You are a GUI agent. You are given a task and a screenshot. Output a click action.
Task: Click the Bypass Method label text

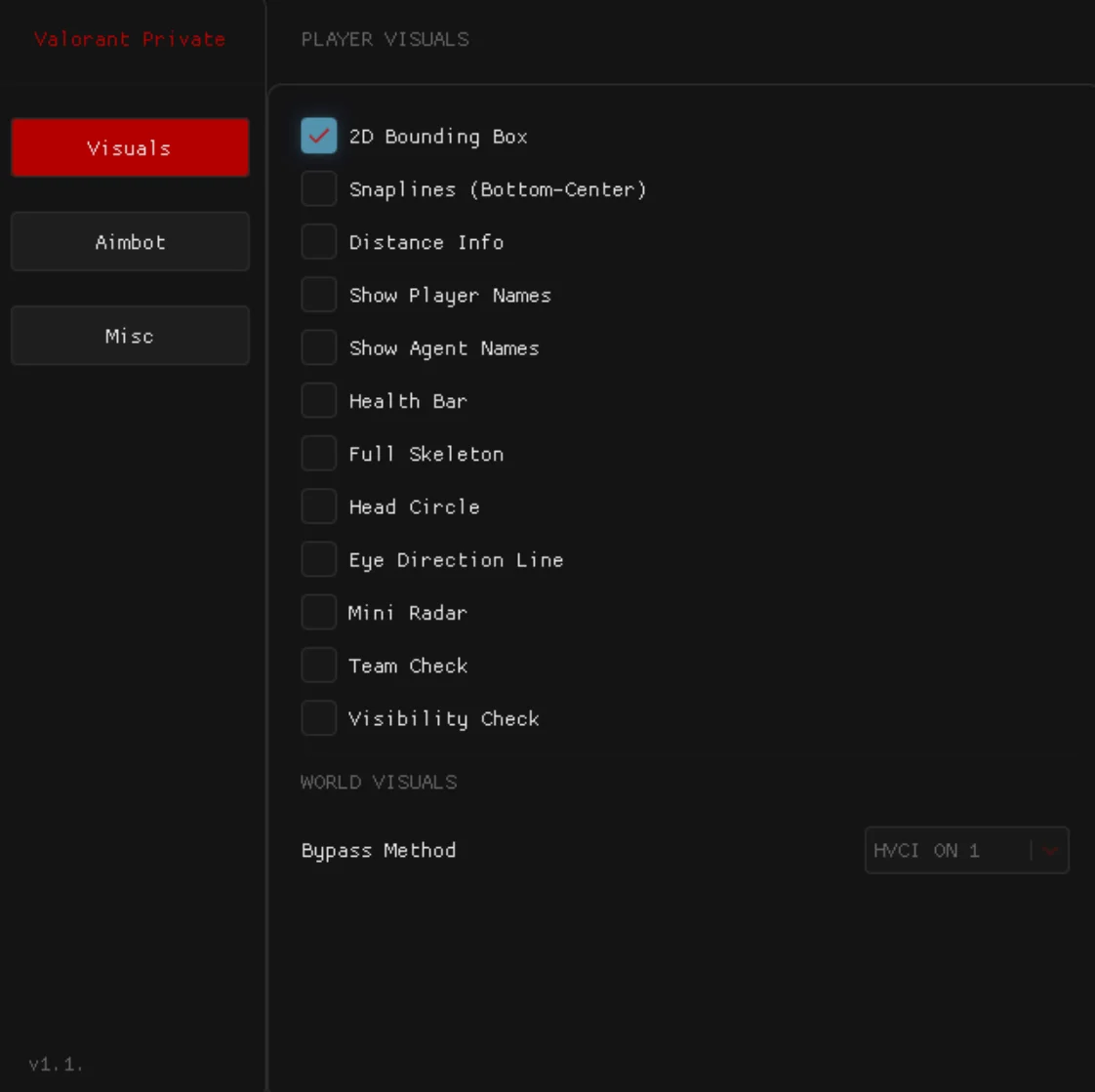tap(379, 850)
